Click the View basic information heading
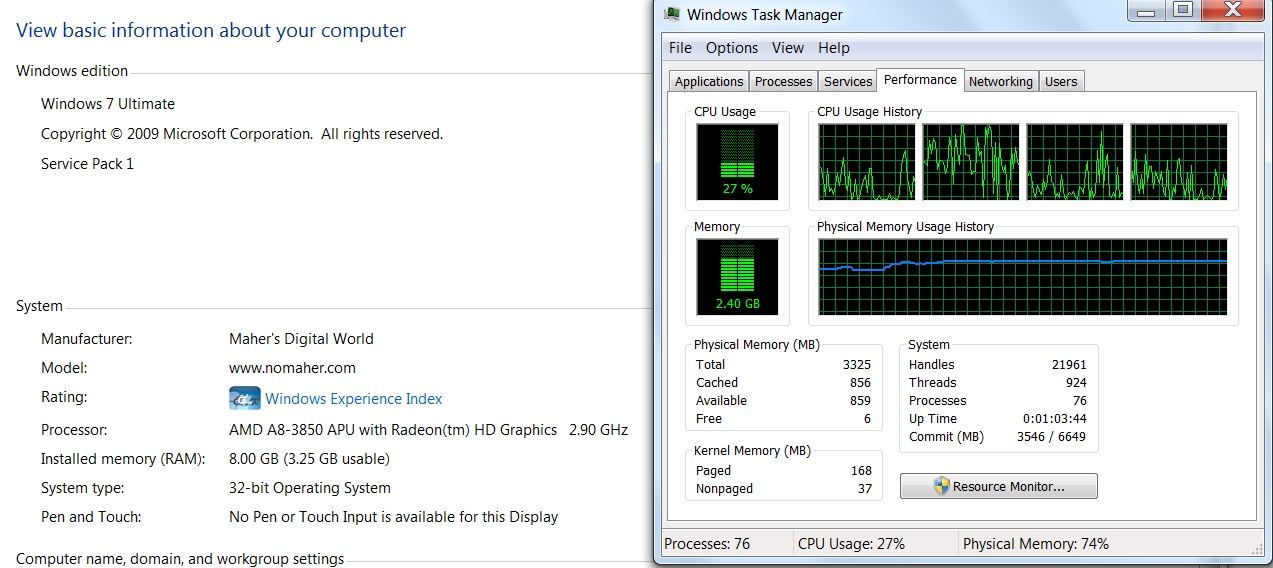Screen dimensions: 1273x568 pyautogui.click(x=211, y=30)
